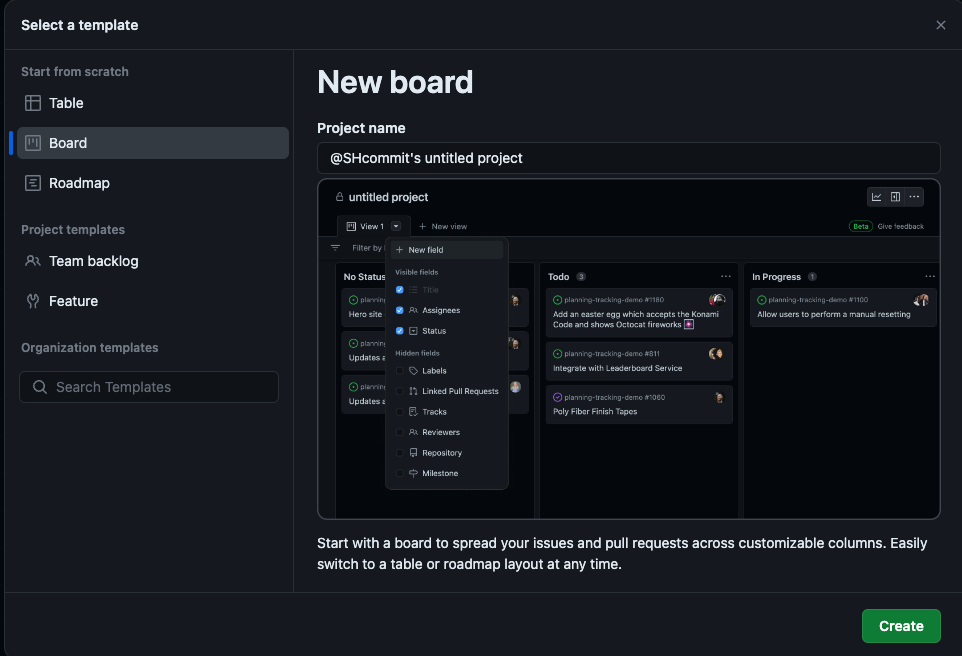Open the project three-dot menu in preview

click(914, 197)
